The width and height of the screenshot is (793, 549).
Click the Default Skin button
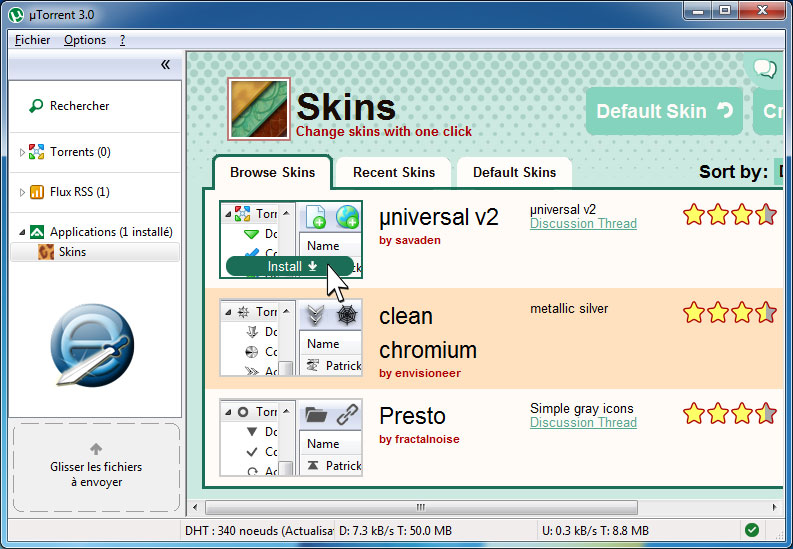(664, 111)
